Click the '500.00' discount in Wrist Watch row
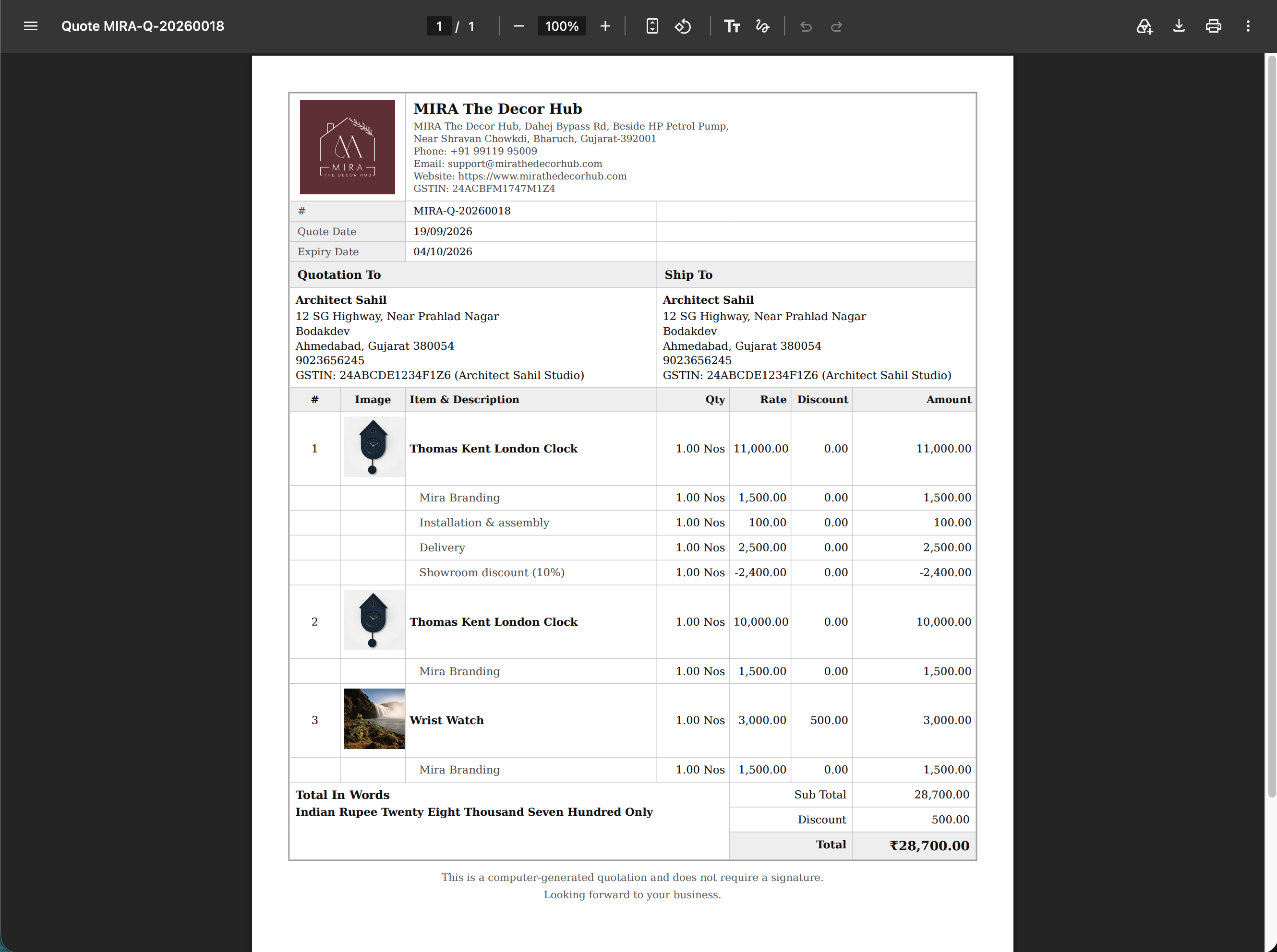Screen dimensions: 1277x952 (x=829, y=720)
